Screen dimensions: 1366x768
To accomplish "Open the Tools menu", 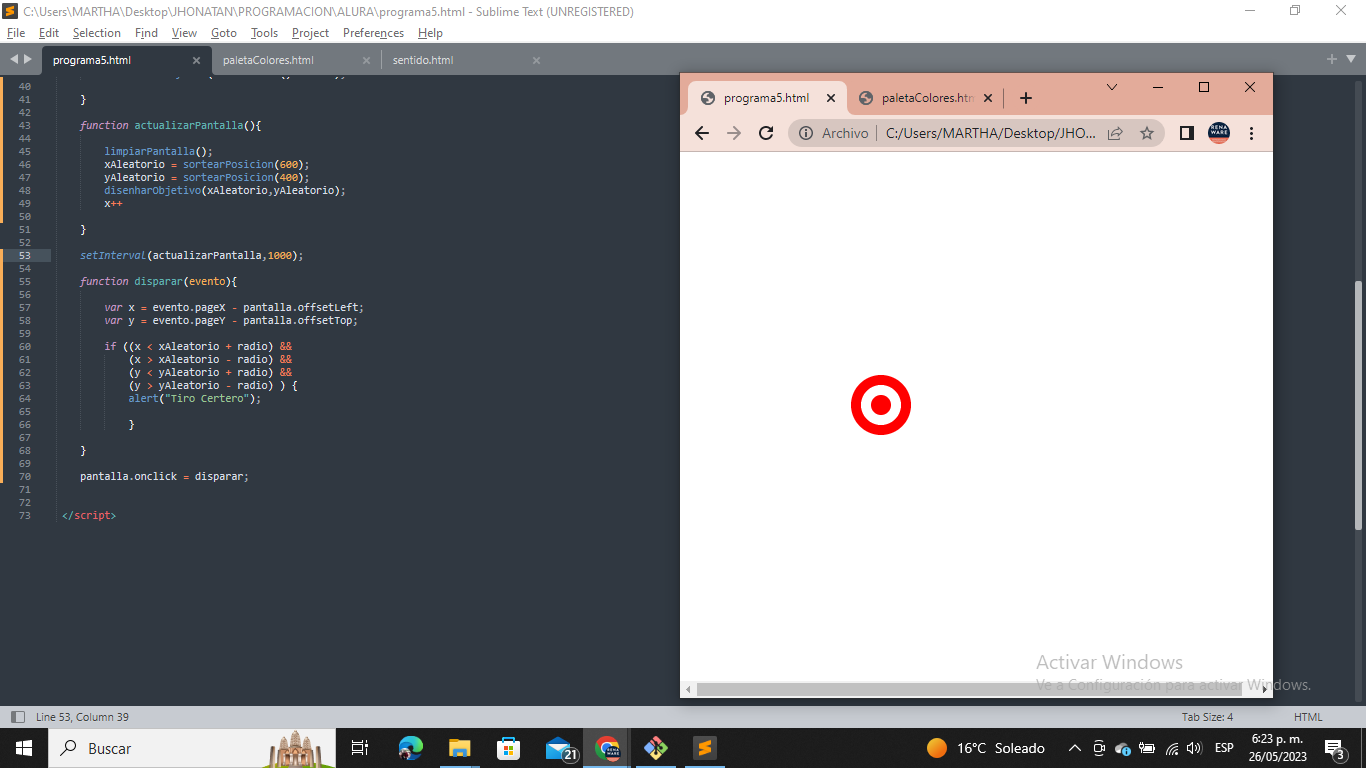I will point(264,33).
